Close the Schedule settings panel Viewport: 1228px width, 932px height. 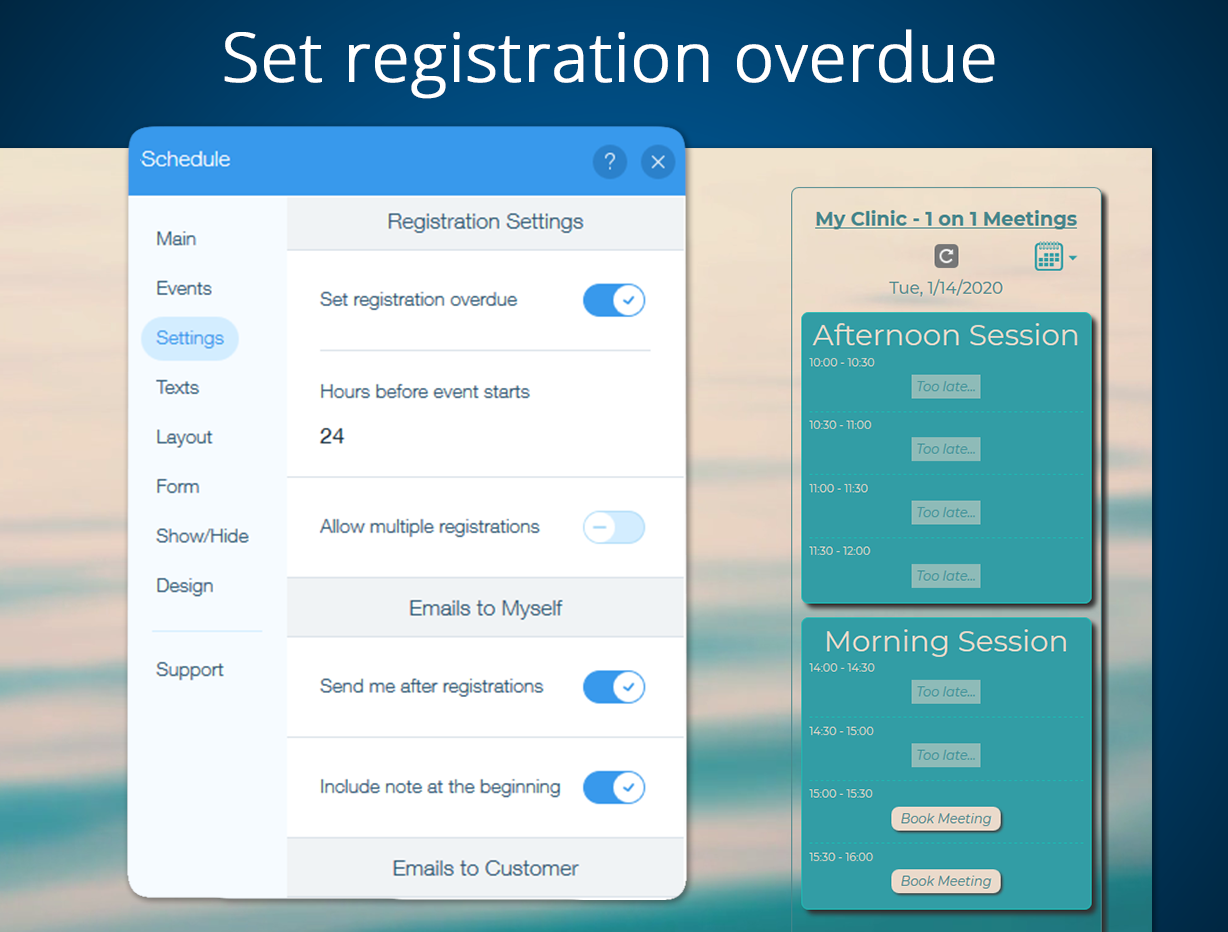pos(658,161)
